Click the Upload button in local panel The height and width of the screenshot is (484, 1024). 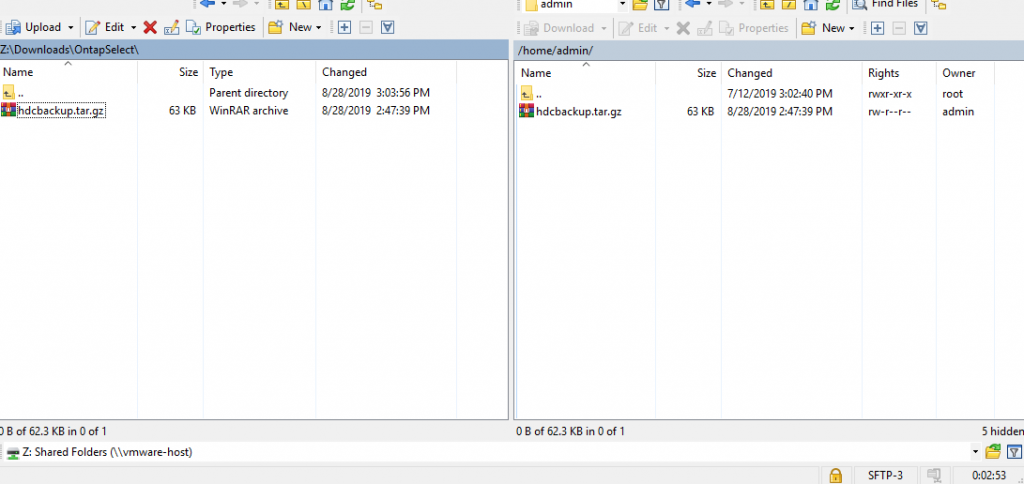pos(33,27)
